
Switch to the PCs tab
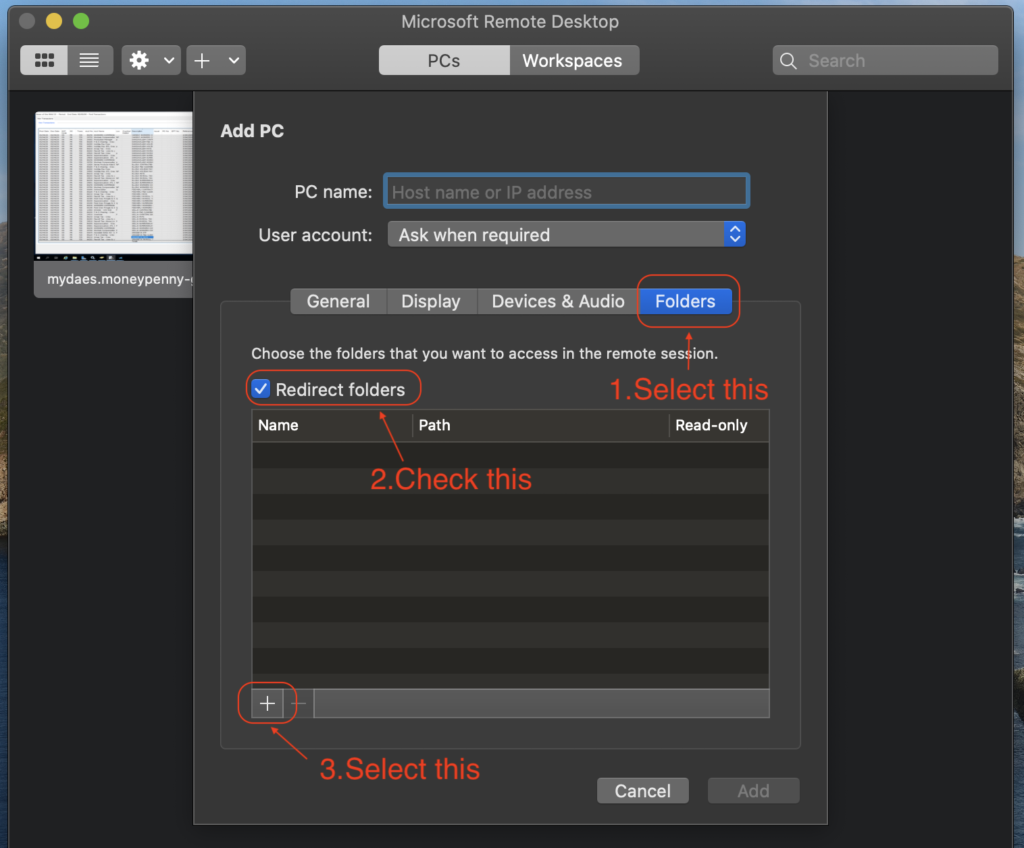pyautogui.click(x=444, y=60)
